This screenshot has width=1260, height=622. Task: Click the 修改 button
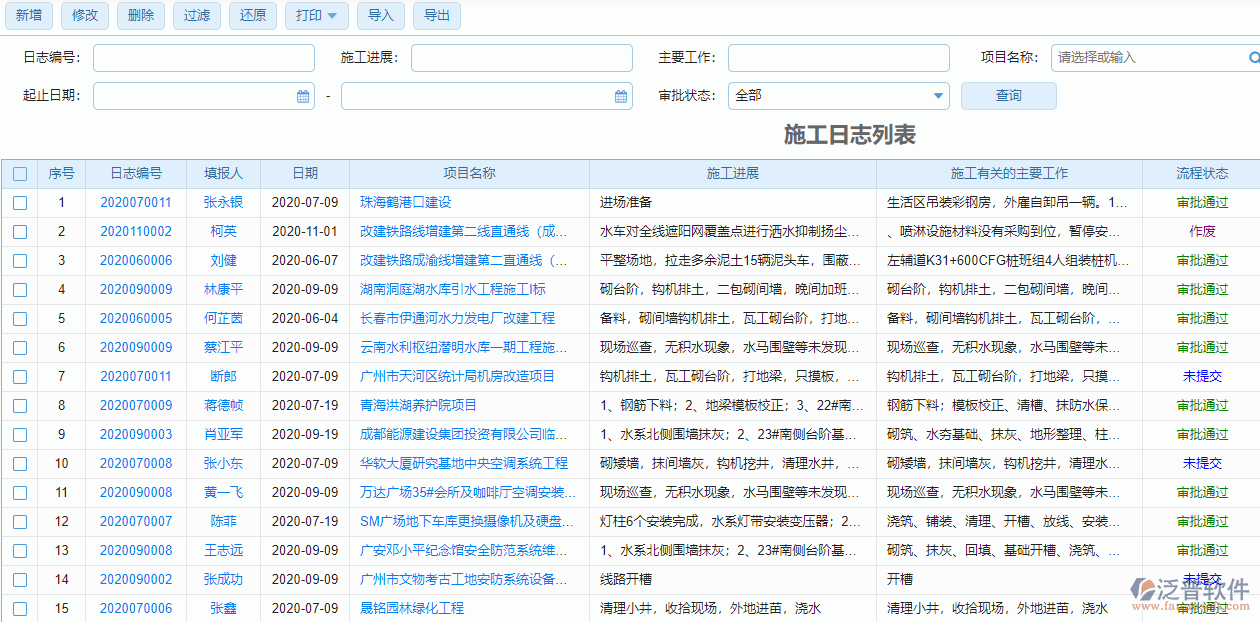pyautogui.click(x=85, y=16)
